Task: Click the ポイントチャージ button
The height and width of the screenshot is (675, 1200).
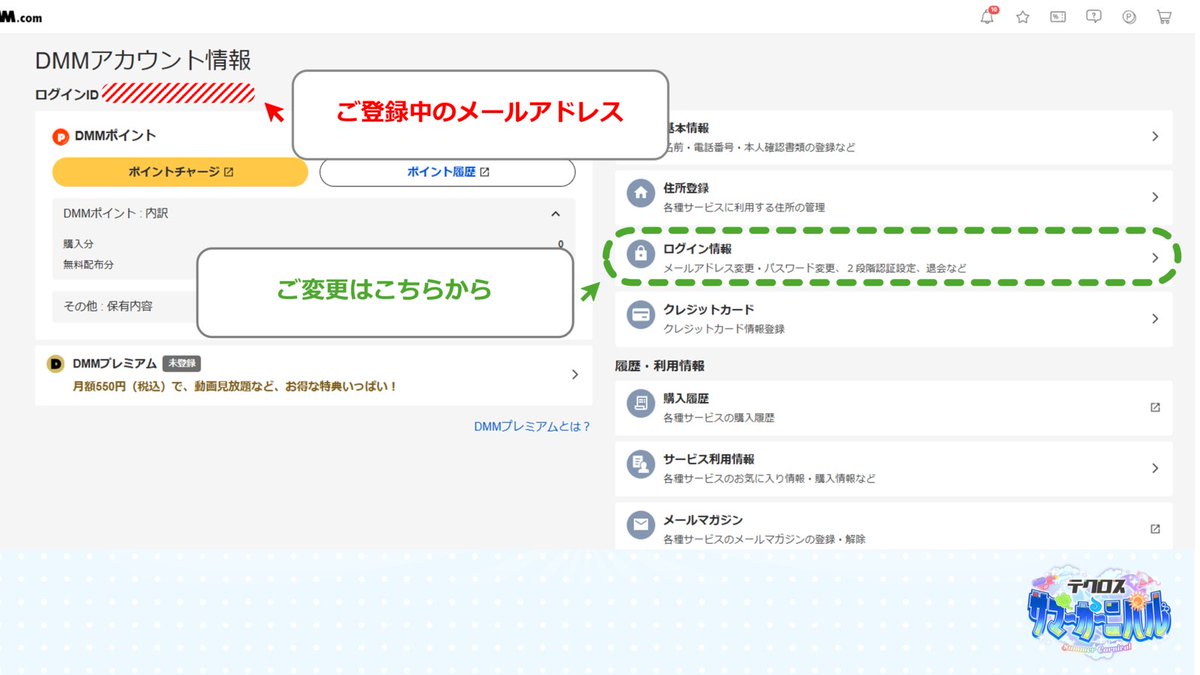Action: click(x=180, y=172)
